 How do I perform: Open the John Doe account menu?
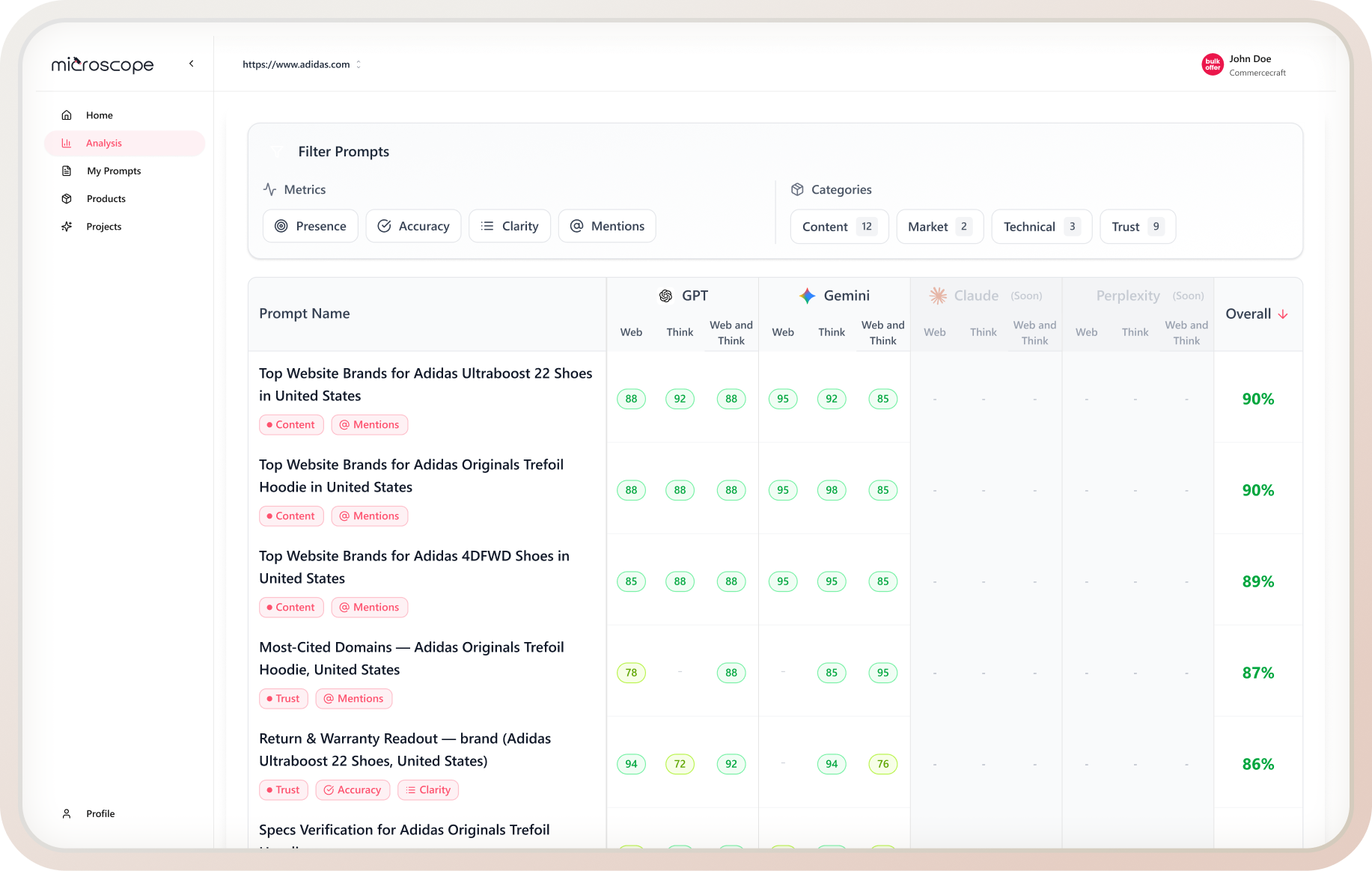click(x=1244, y=65)
